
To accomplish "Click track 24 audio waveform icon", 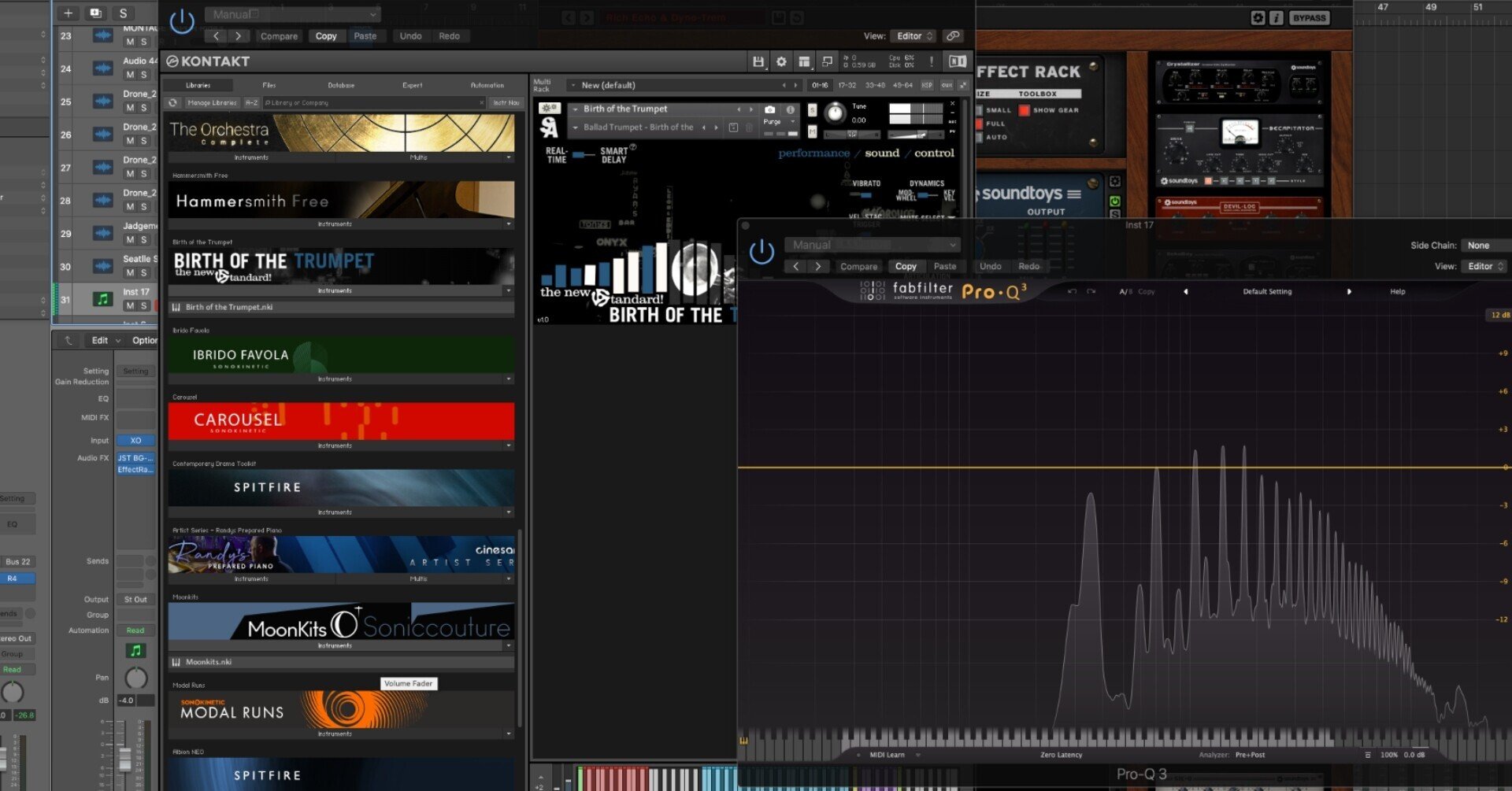I will tap(102, 68).
